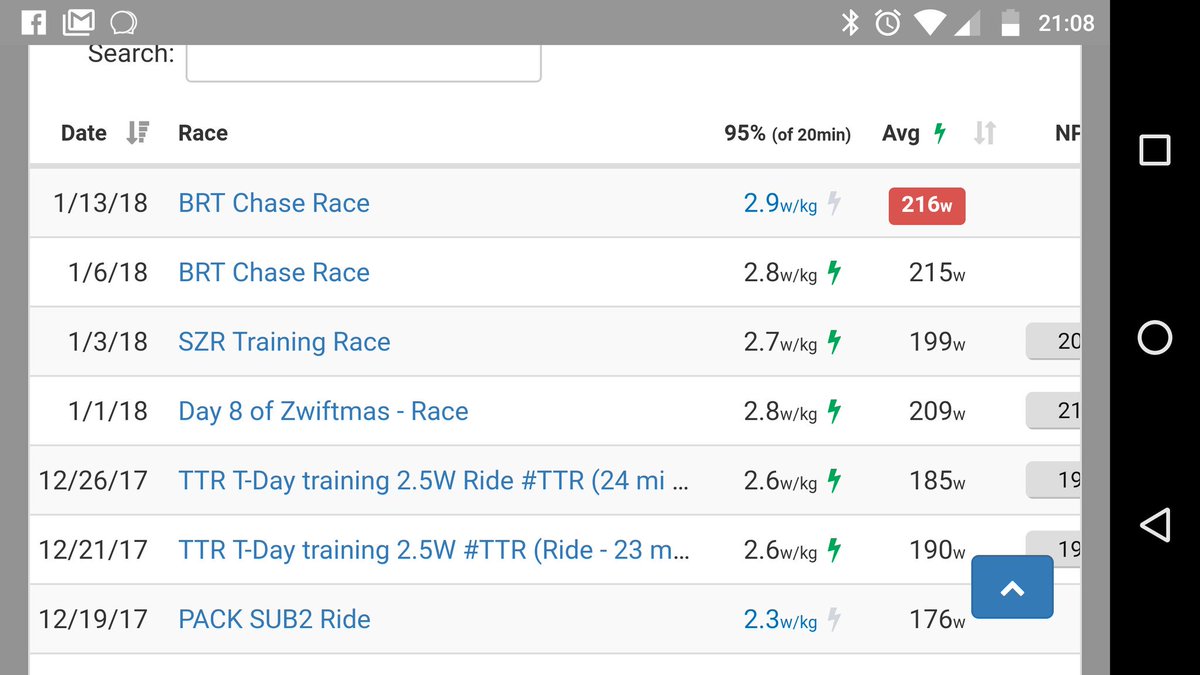This screenshot has height=675, width=1200.
Task: Click the red 216w average power badge
Action: [x=926, y=205]
